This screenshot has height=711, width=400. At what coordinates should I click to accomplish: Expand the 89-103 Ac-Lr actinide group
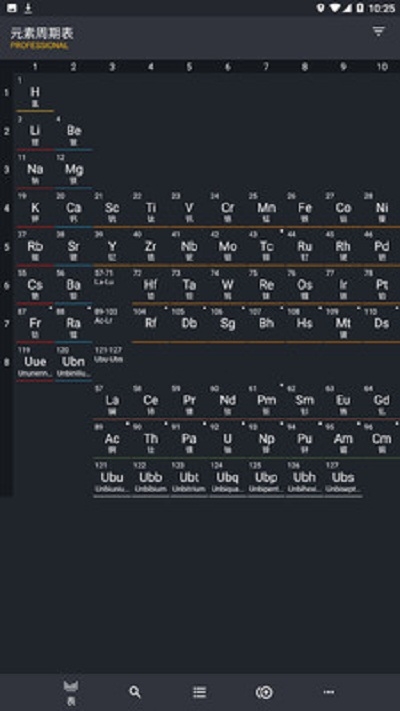point(112,324)
